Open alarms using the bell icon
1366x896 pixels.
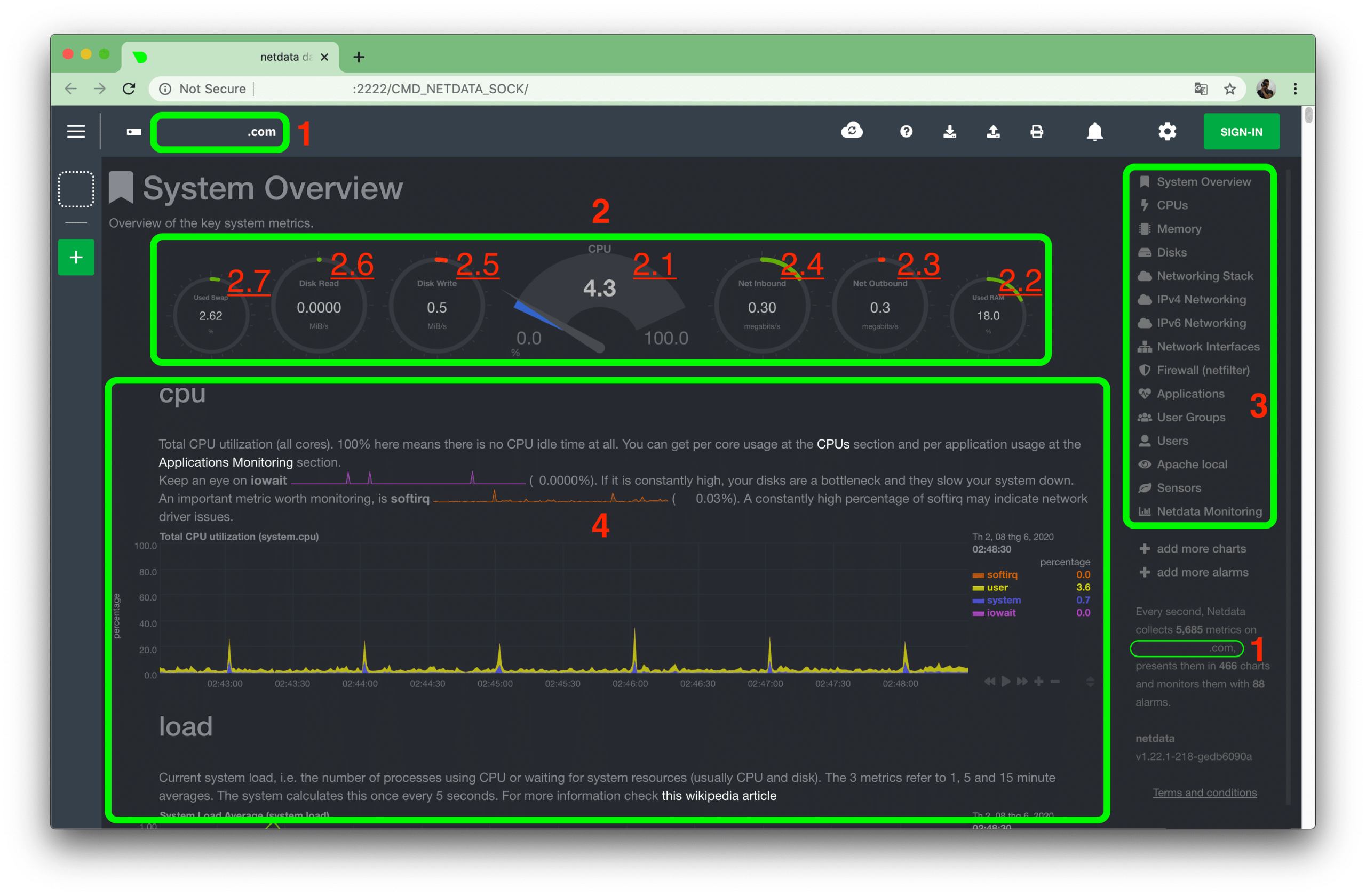coord(1094,131)
